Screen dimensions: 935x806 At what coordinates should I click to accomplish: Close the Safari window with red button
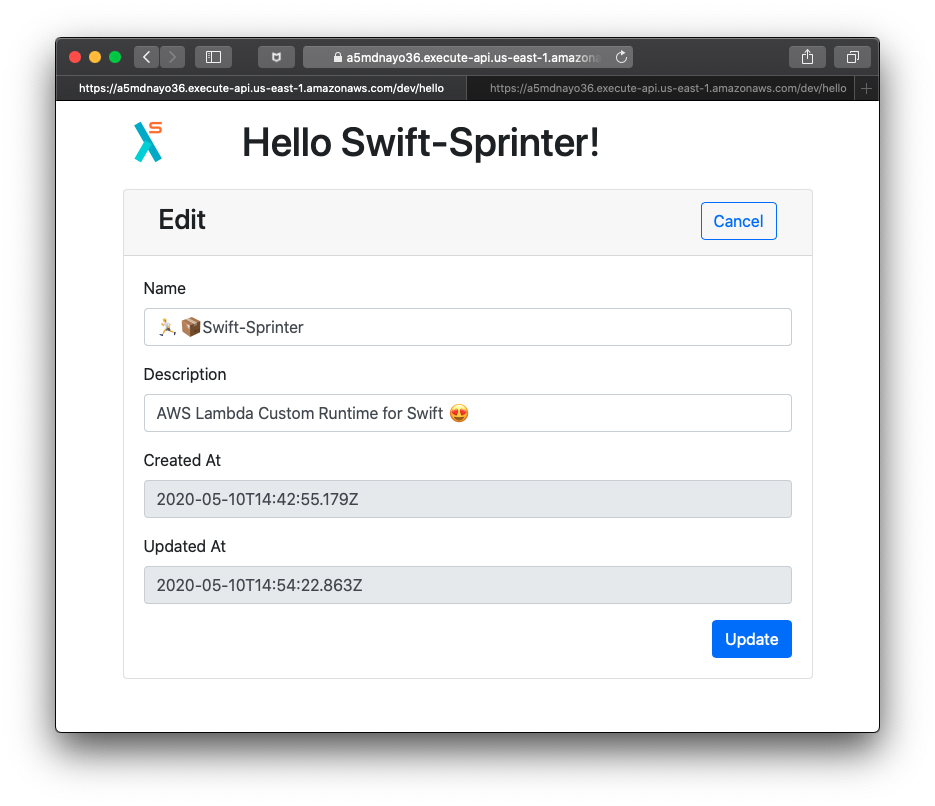(x=75, y=57)
